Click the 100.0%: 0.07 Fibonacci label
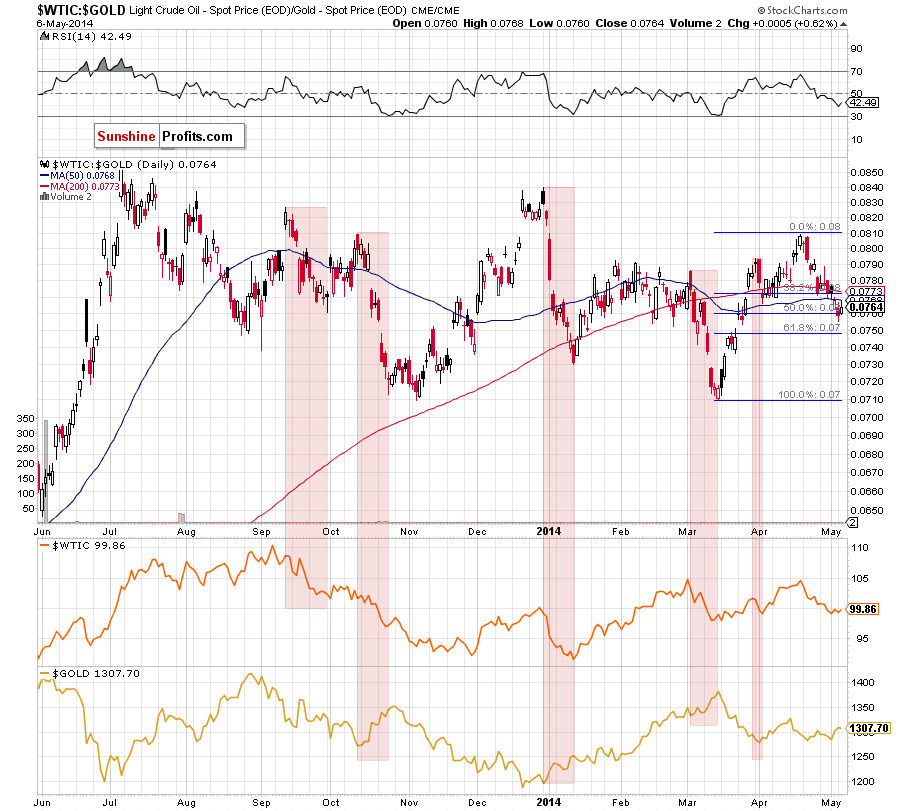Viewport: 900px width, 811px height. click(809, 394)
